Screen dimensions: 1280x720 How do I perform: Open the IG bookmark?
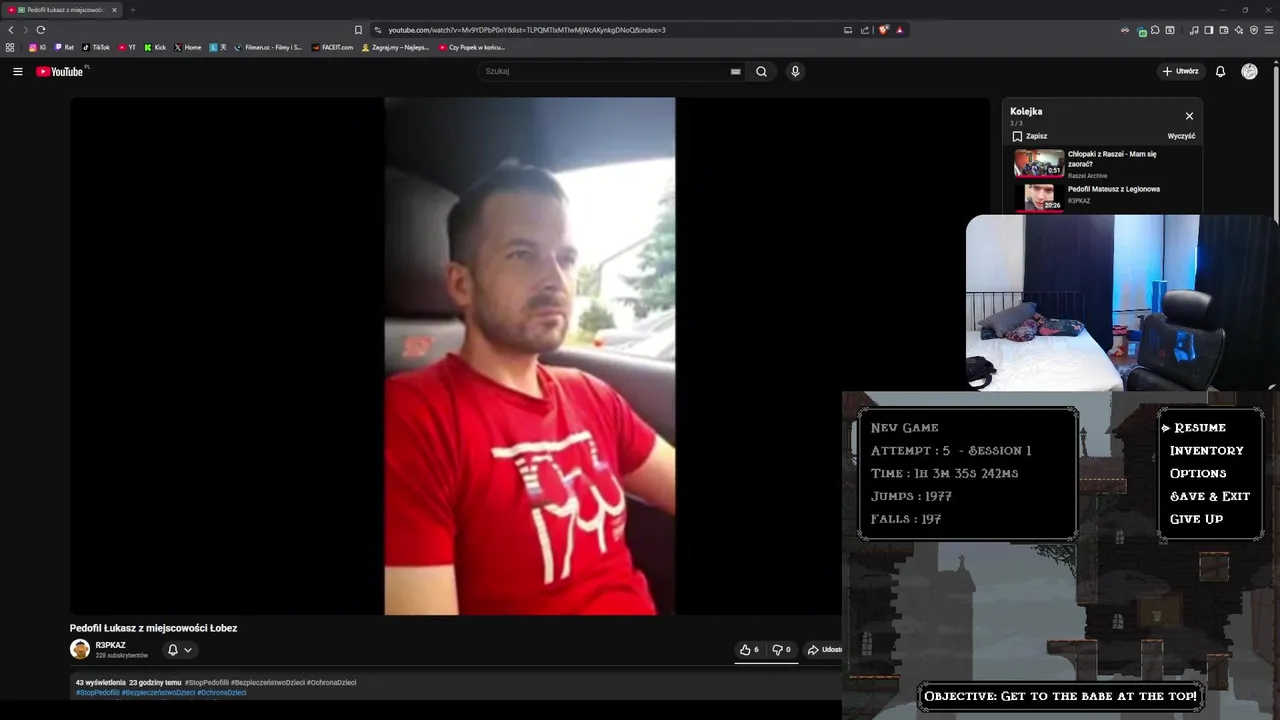[x=37, y=47]
